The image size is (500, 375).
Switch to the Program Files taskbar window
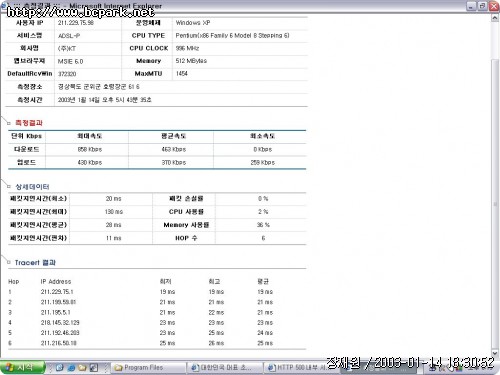pyautogui.click(x=148, y=368)
